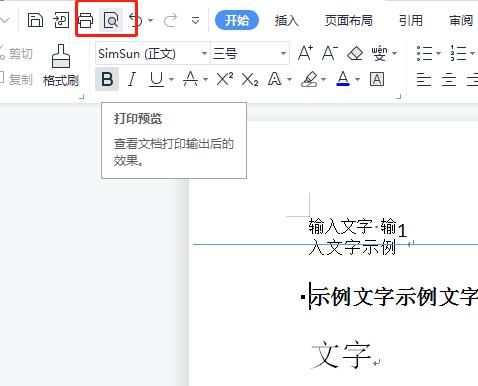The image size is (478, 386).
Task: Expand the font name dropdown arrow
Action: coord(204,53)
